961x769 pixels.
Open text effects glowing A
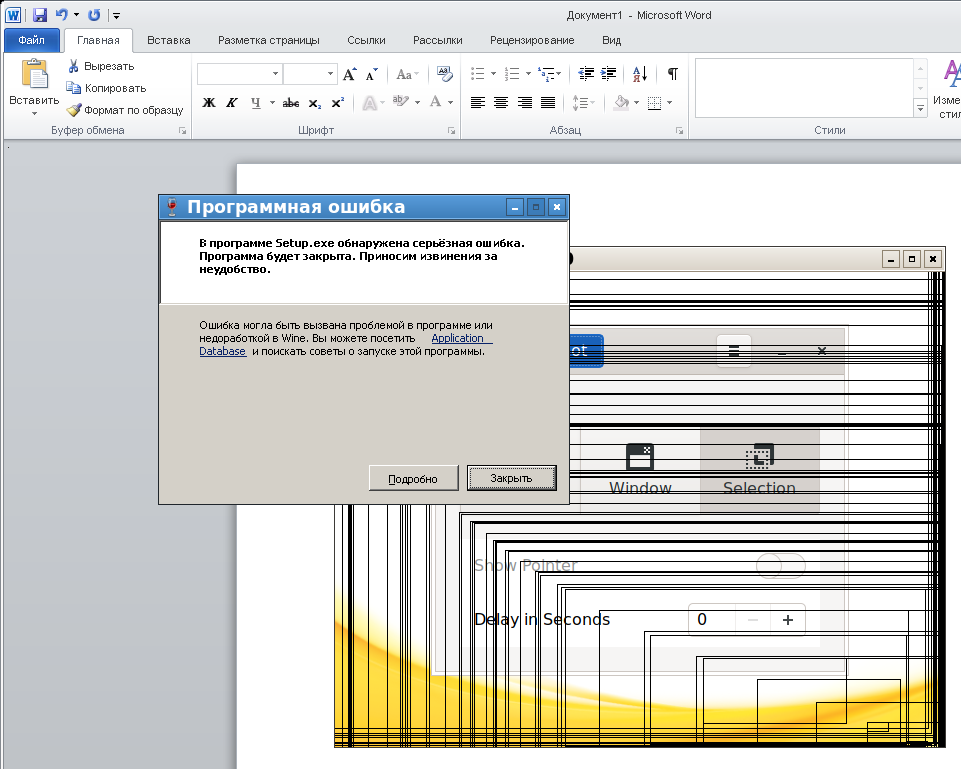(x=369, y=103)
